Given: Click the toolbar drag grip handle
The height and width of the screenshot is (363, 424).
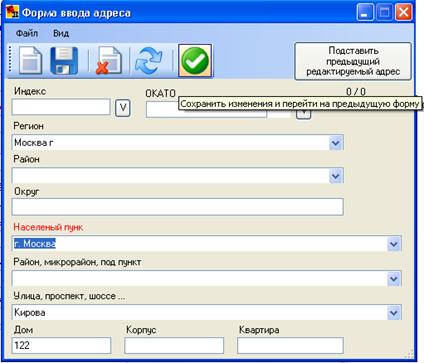Looking at the screenshot, I should [x=10, y=59].
